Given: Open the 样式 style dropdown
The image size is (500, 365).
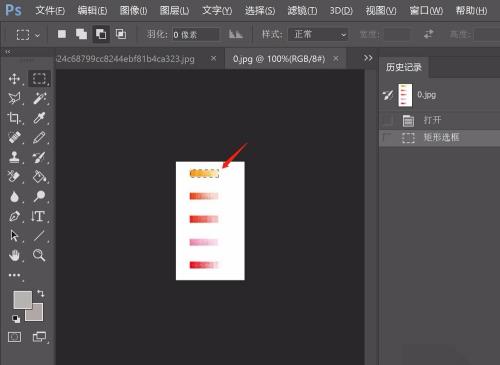Looking at the screenshot, I should point(318,34).
